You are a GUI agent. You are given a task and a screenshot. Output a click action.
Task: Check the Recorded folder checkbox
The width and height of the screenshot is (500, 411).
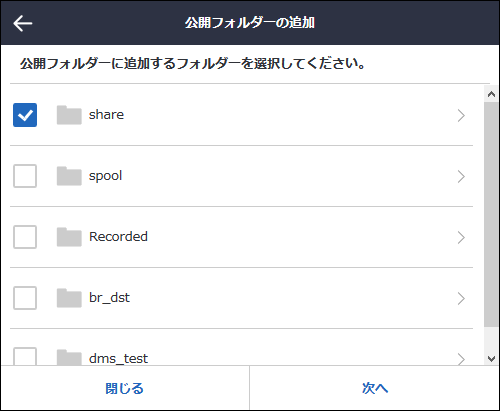point(25,237)
